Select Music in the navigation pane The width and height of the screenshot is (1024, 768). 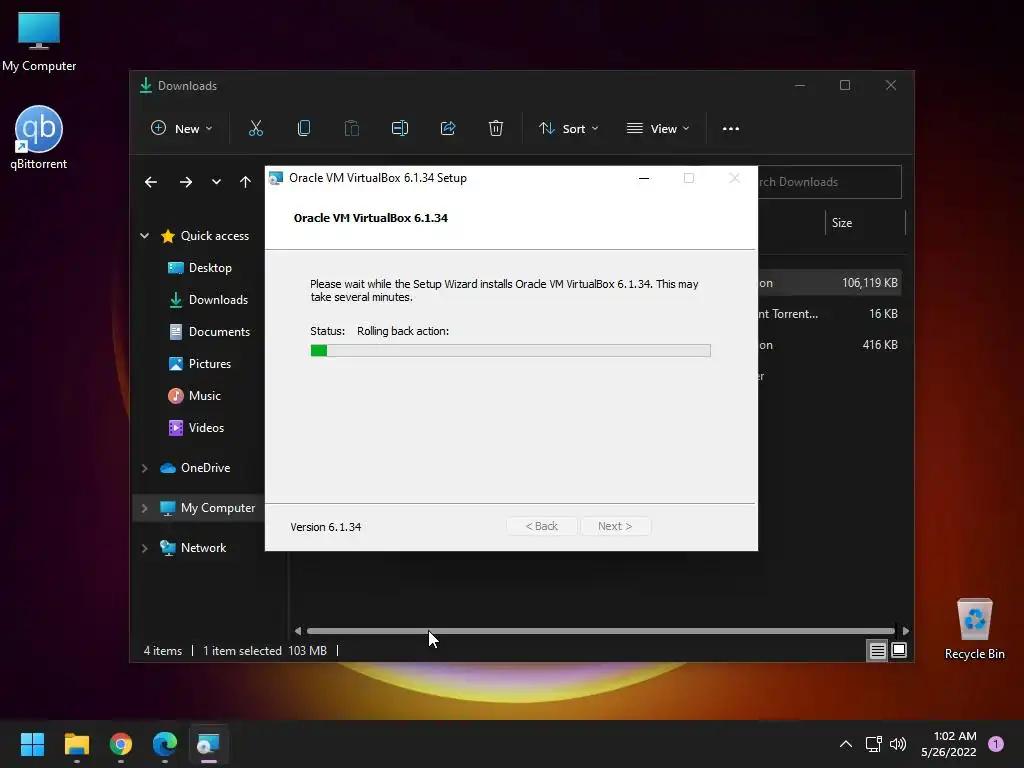click(x=195, y=396)
